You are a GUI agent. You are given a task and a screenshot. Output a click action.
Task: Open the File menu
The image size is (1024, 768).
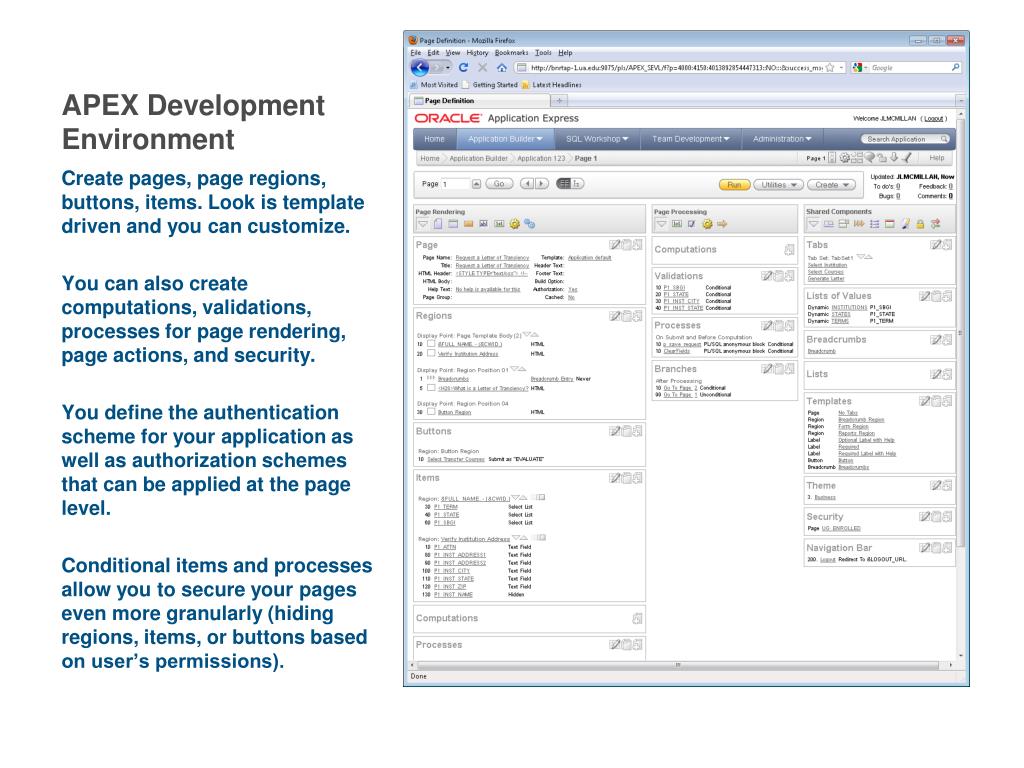(x=415, y=53)
